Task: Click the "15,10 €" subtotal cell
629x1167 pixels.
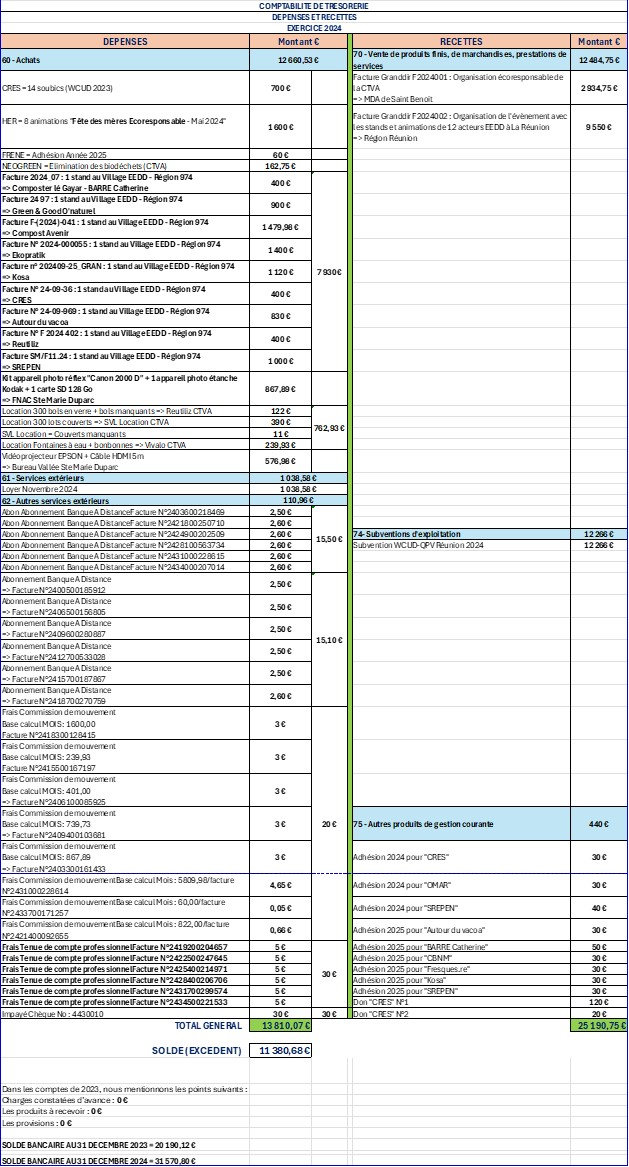Action: pyautogui.click(x=329, y=639)
